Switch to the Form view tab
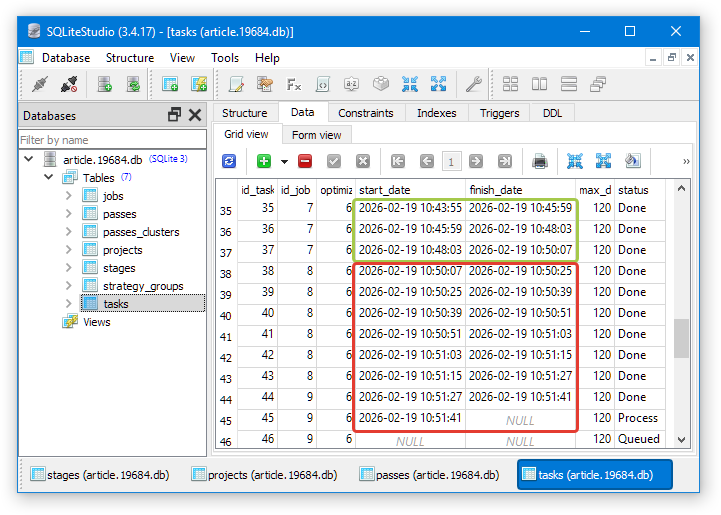The image size is (721, 515). (x=316, y=135)
